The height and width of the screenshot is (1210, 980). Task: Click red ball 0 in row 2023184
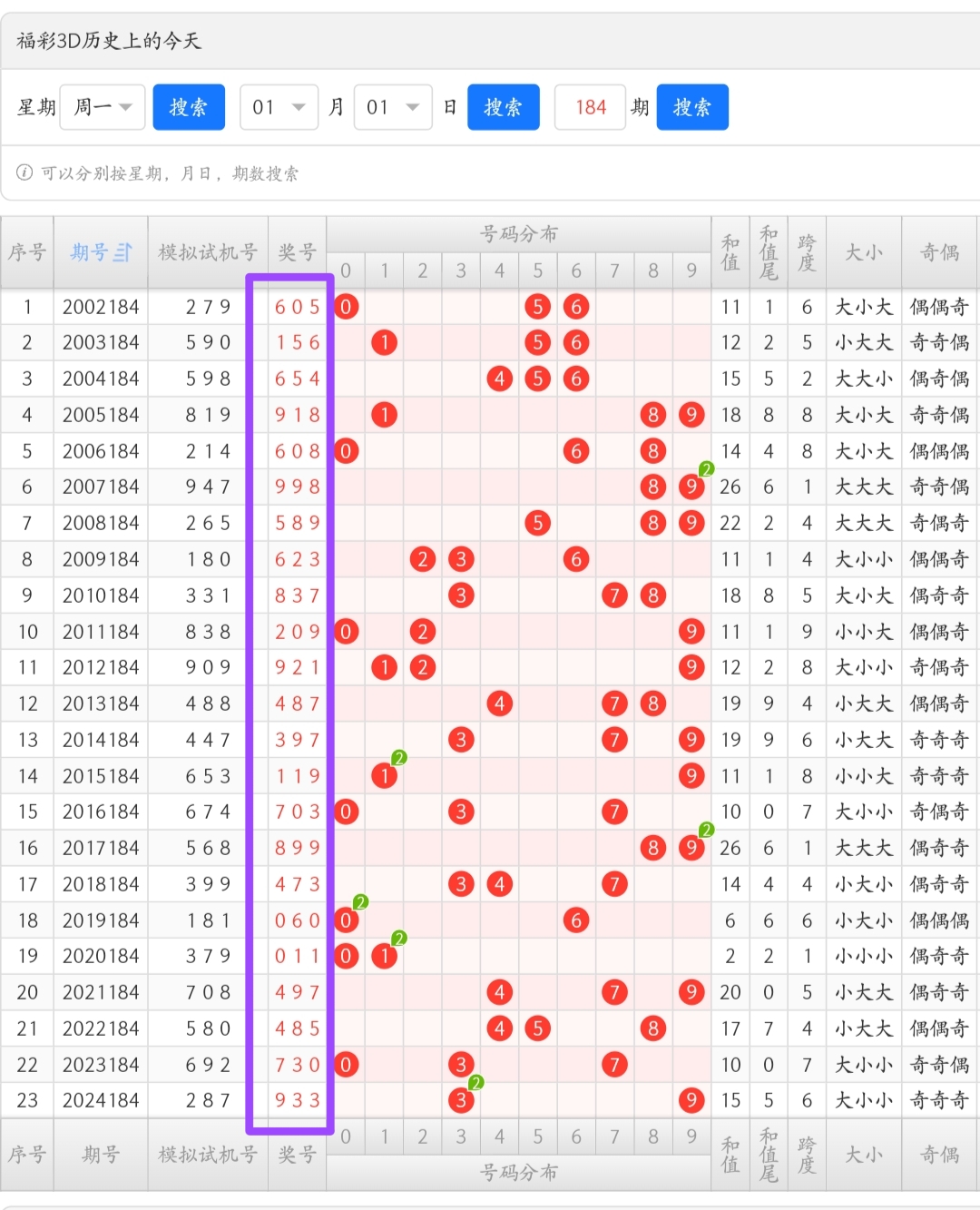point(346,1065)
